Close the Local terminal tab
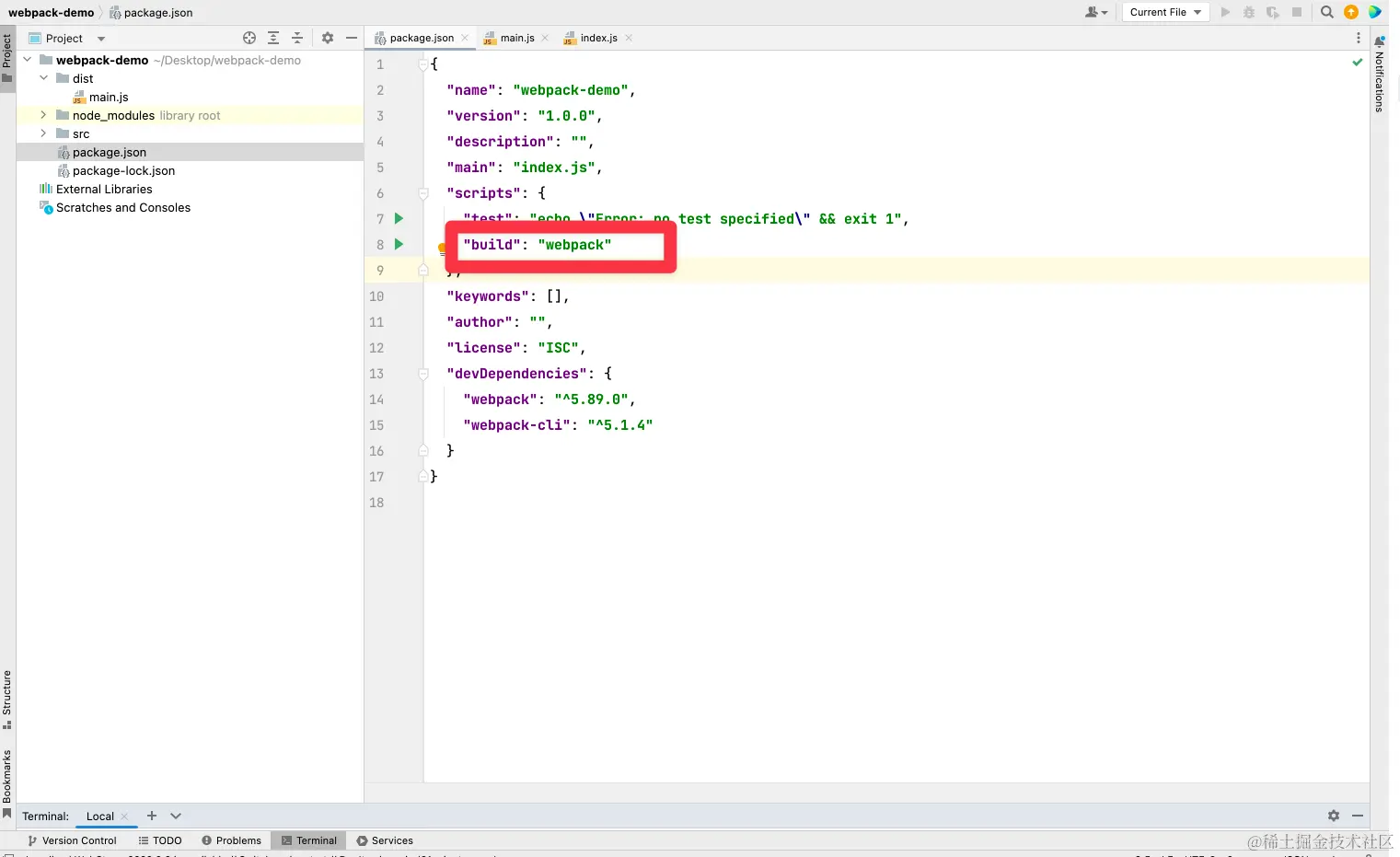Image resolution: width=1400 pixels, height=857 pixels. tap(124, 816)
